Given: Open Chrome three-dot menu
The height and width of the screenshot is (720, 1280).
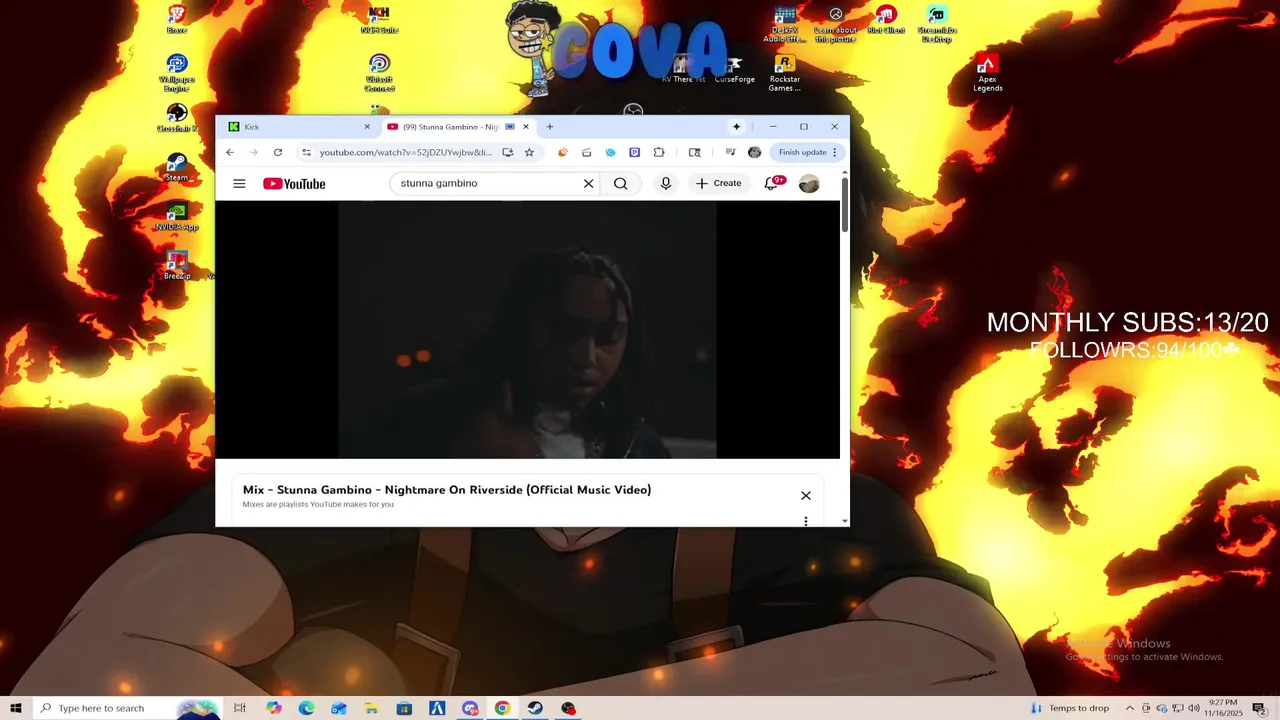Looking at the screenshot, I should (x=835, y=152).
